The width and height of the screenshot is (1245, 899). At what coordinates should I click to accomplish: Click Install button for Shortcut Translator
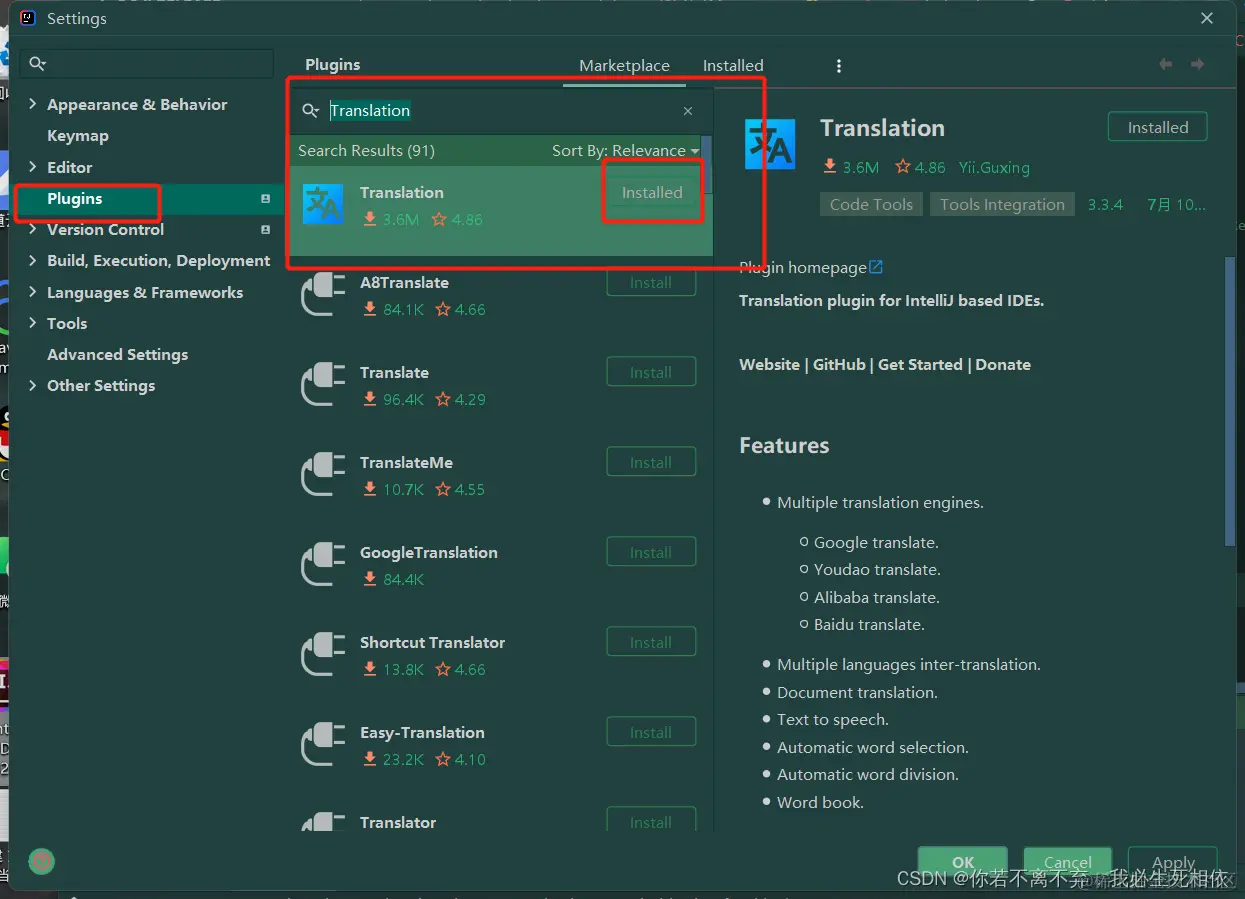[651, 643]
